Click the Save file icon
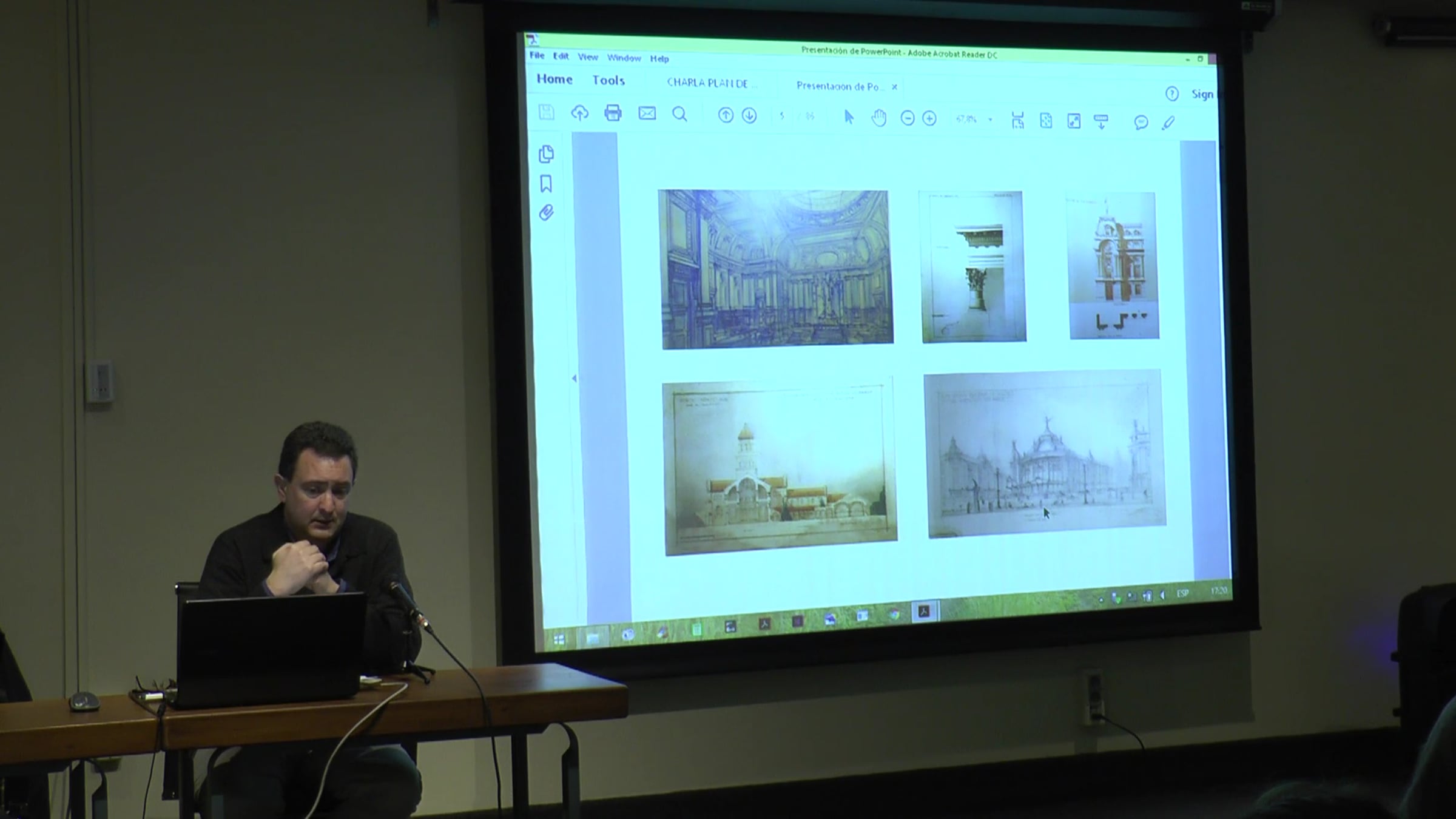The height and width of the screenshot is (819, 1456). (546, 112)
